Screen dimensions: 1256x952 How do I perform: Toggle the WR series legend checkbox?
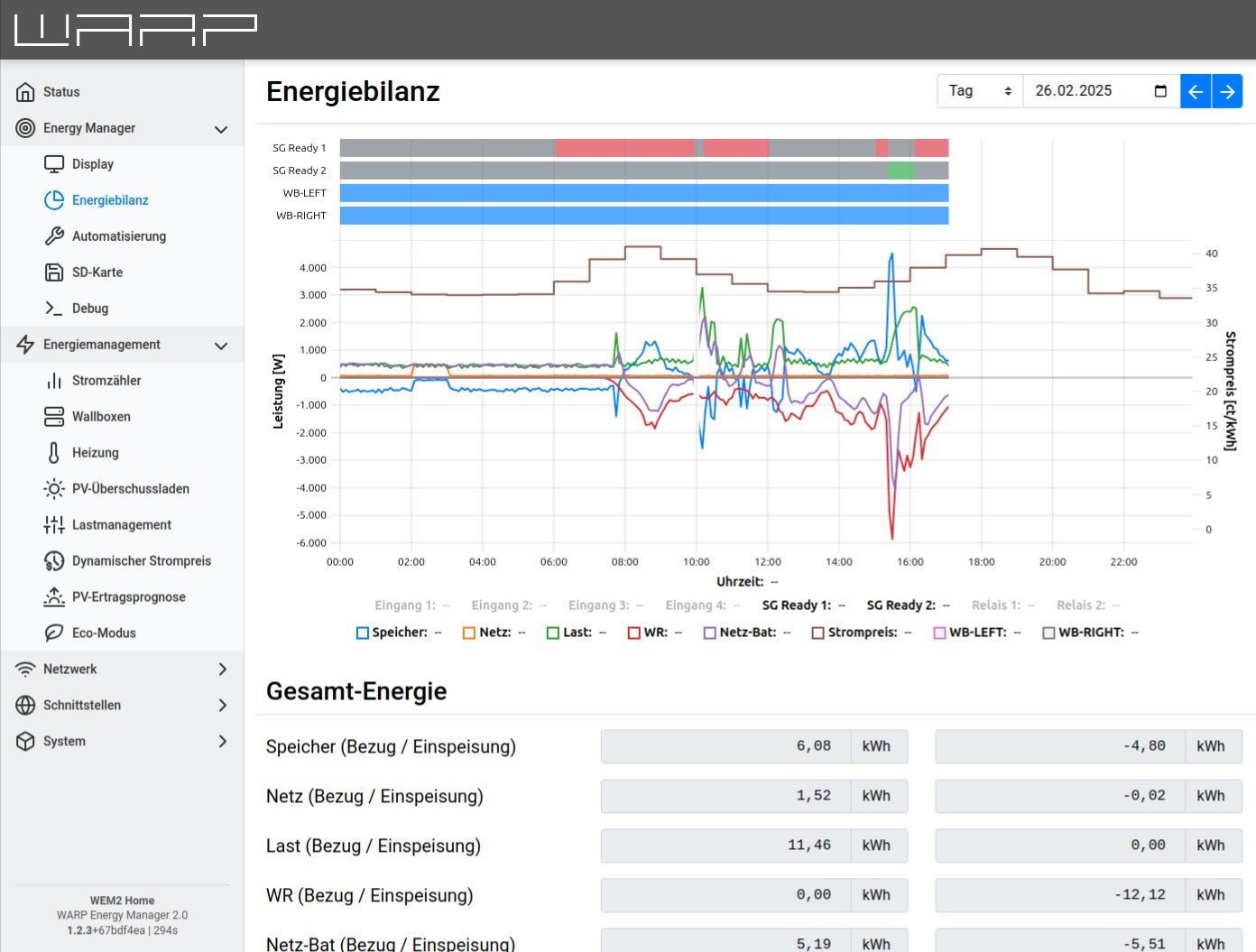tap(634, 633)
